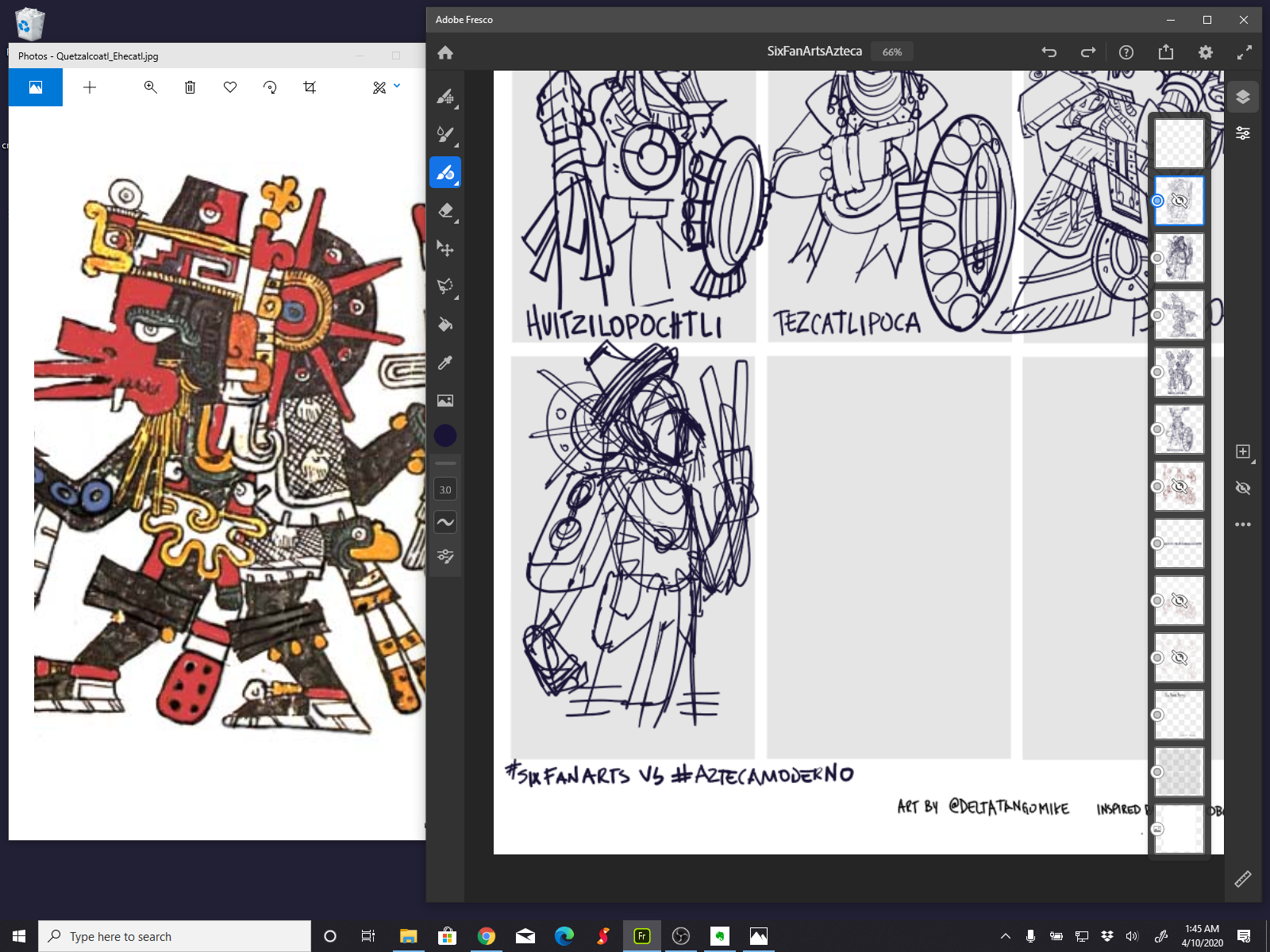Screen dimensions: 1270x952
Task: Open the brush smoothing control
Action: click(445, 522)
